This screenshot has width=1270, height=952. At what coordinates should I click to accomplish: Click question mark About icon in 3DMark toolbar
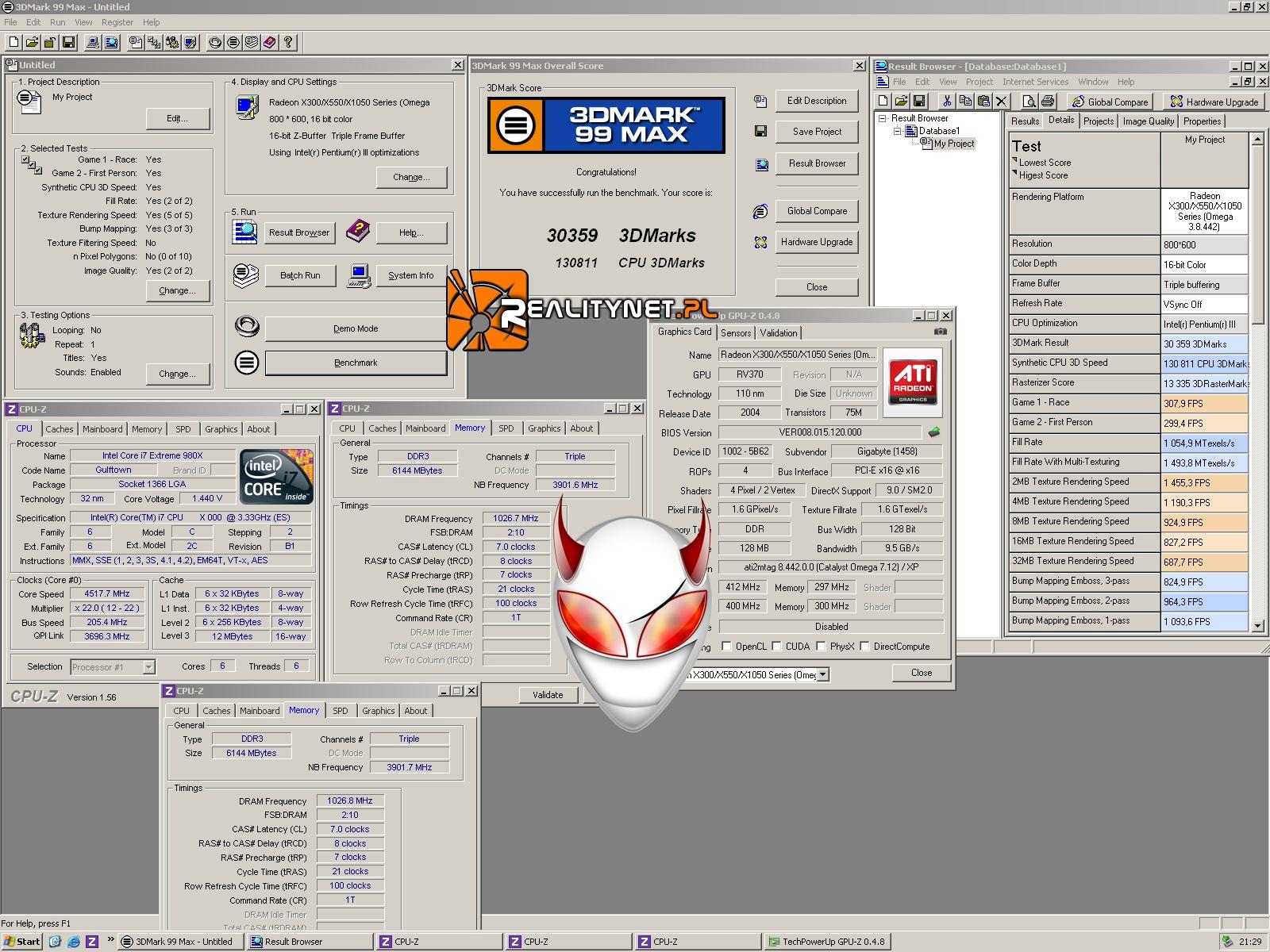[289, 42]
